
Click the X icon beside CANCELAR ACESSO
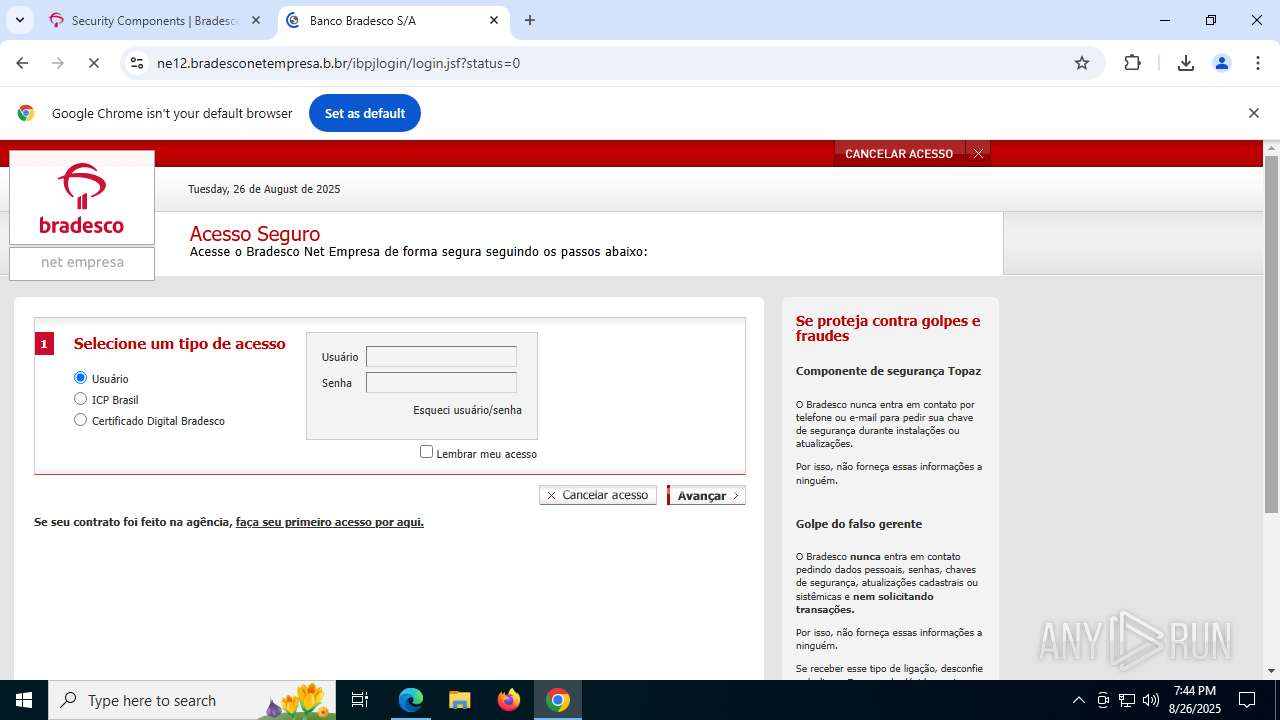(978, 154)
